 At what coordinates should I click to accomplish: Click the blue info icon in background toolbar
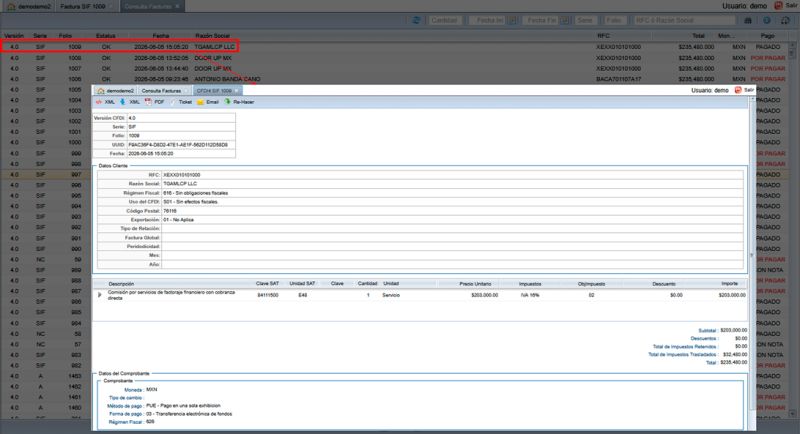(x=767, y=20)
